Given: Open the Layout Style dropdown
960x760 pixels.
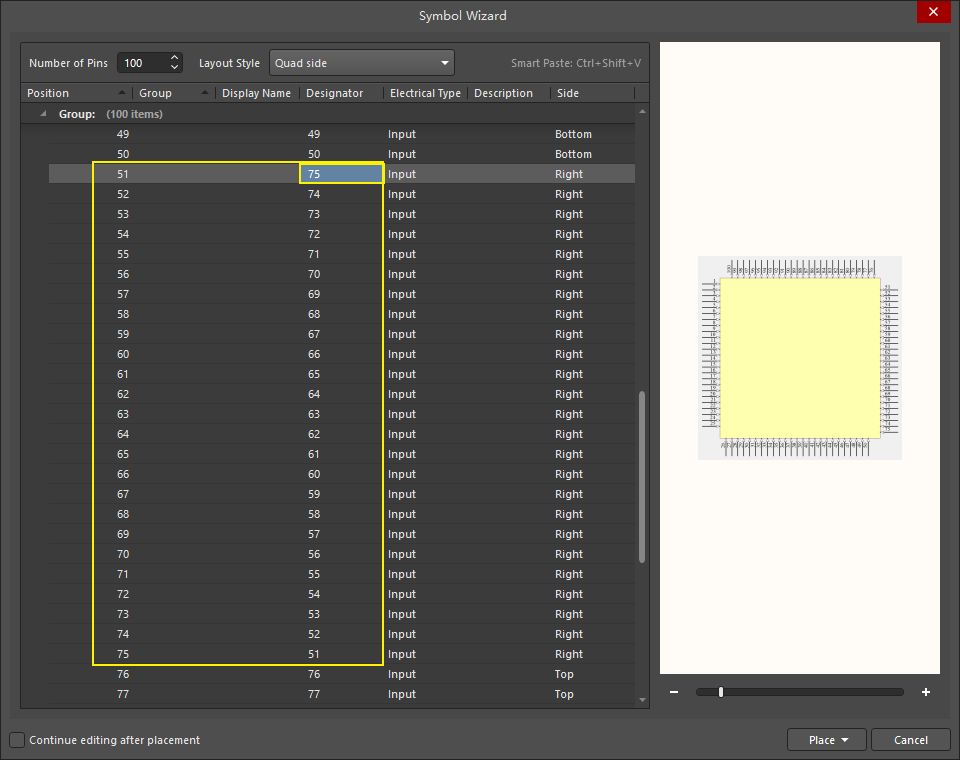Looking at the screenshot, I should tap(362, 63).
